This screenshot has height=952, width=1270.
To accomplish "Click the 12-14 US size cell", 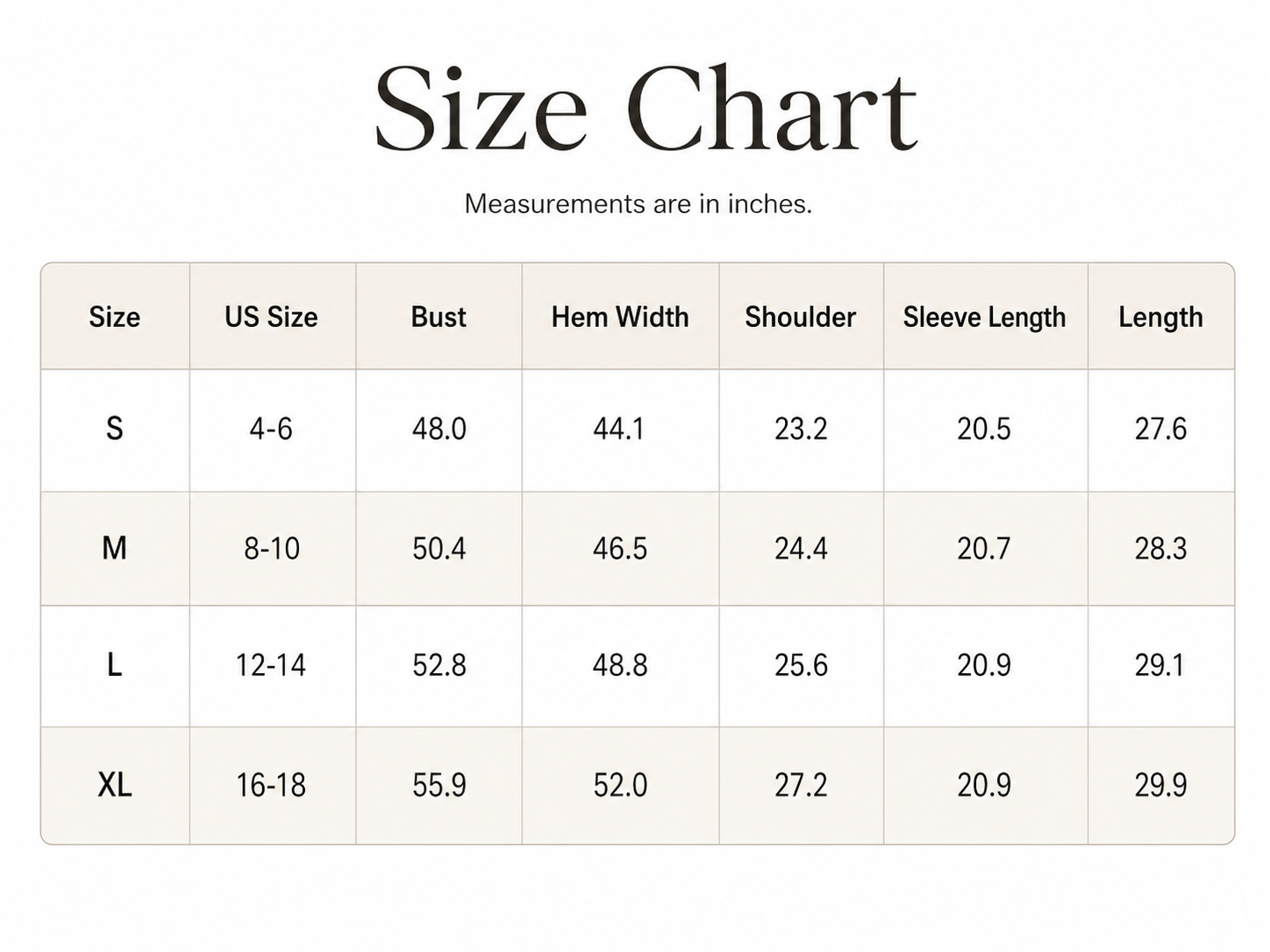I will pyautogui.click(x=271, y=665).
